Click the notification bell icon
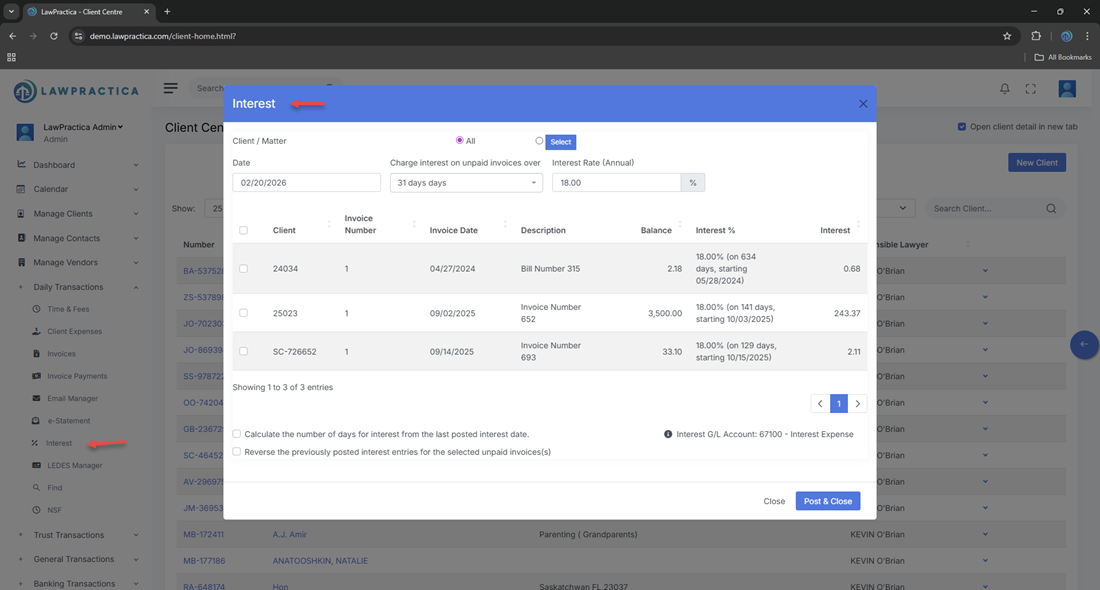The width and height of the screenshot is (1100, 590). pyautogui.click(x=1005, y=89)
